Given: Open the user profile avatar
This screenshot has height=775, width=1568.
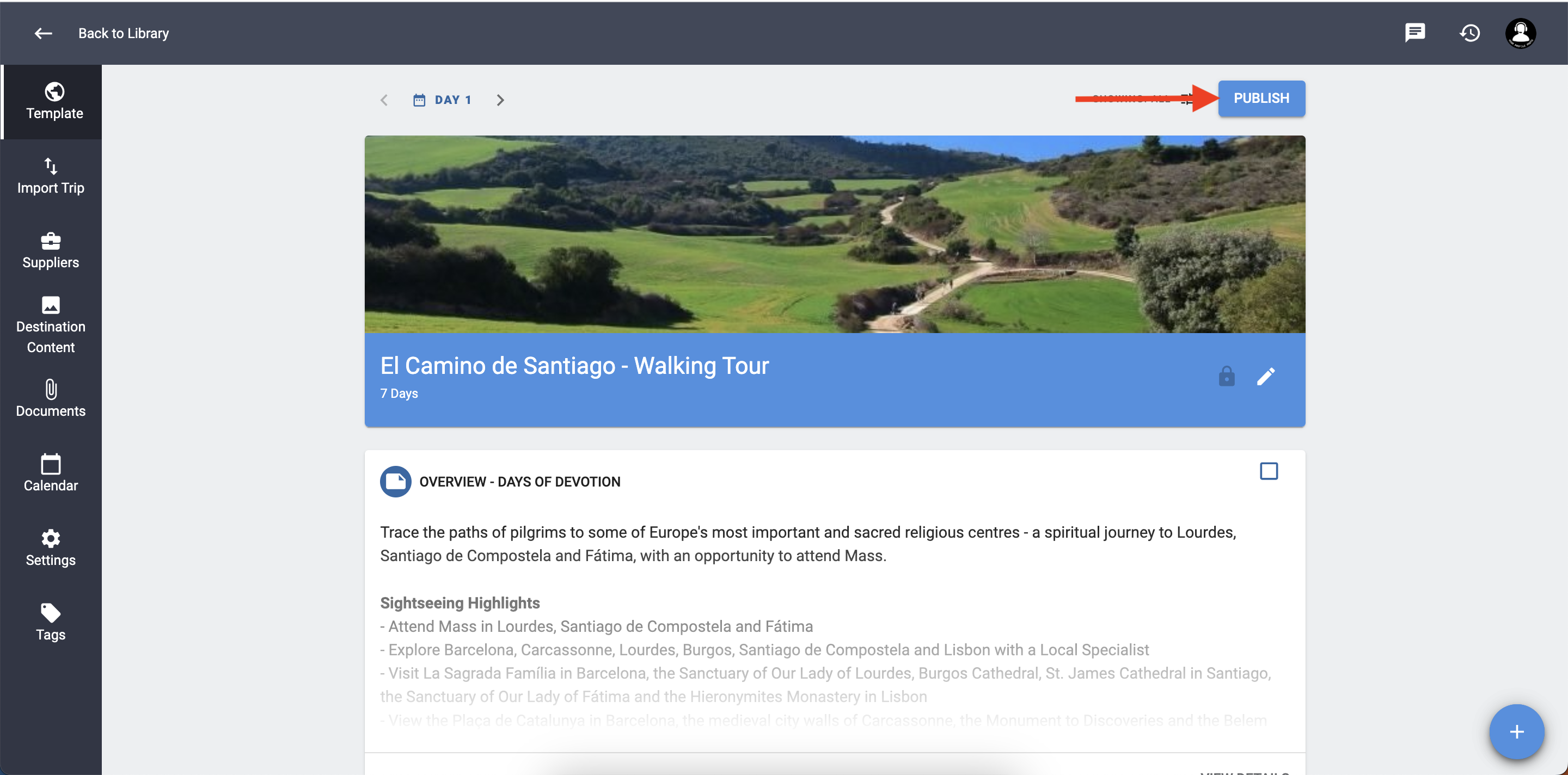Looking at the screenshot, I should (x=1521, y=33).
